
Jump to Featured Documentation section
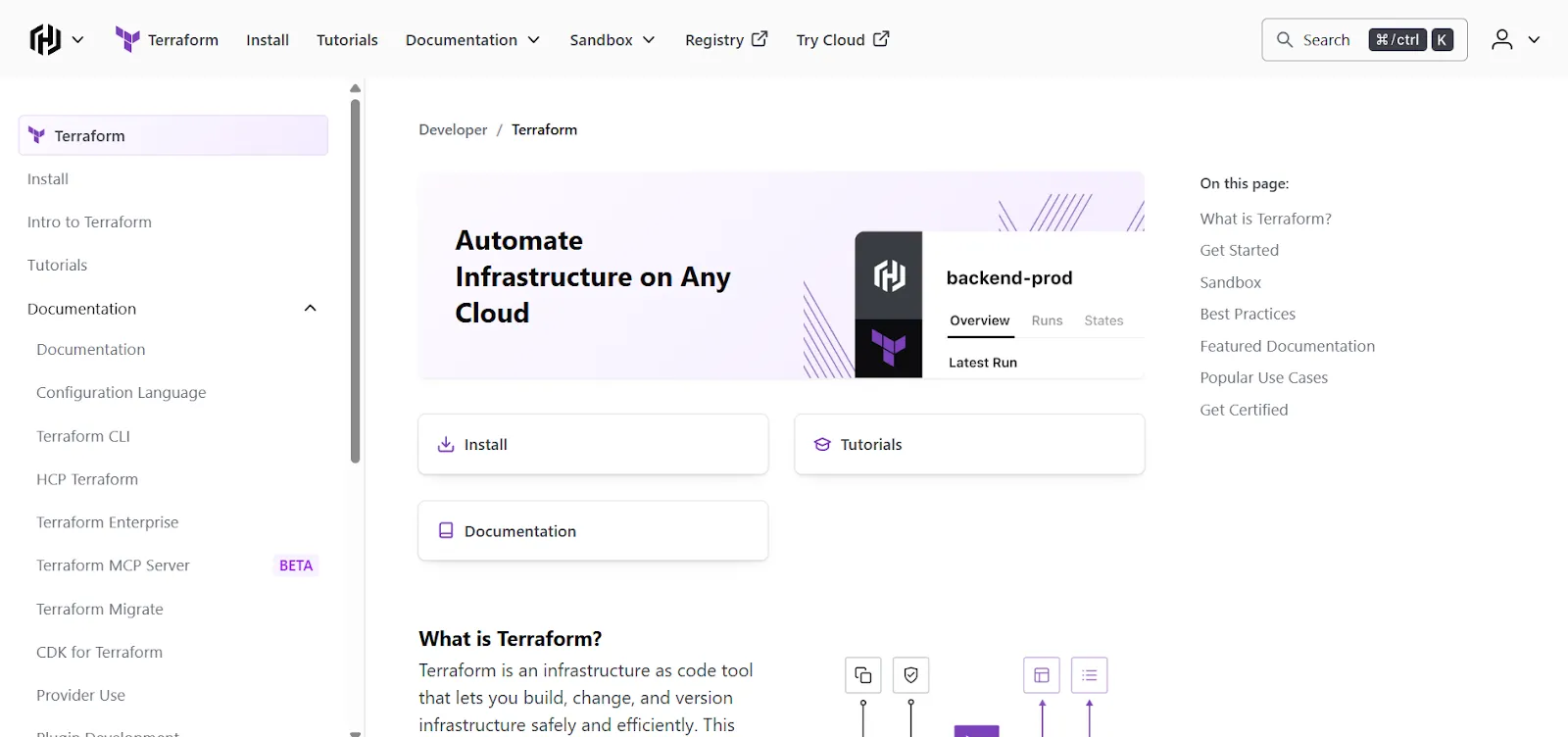point(1287,346)
